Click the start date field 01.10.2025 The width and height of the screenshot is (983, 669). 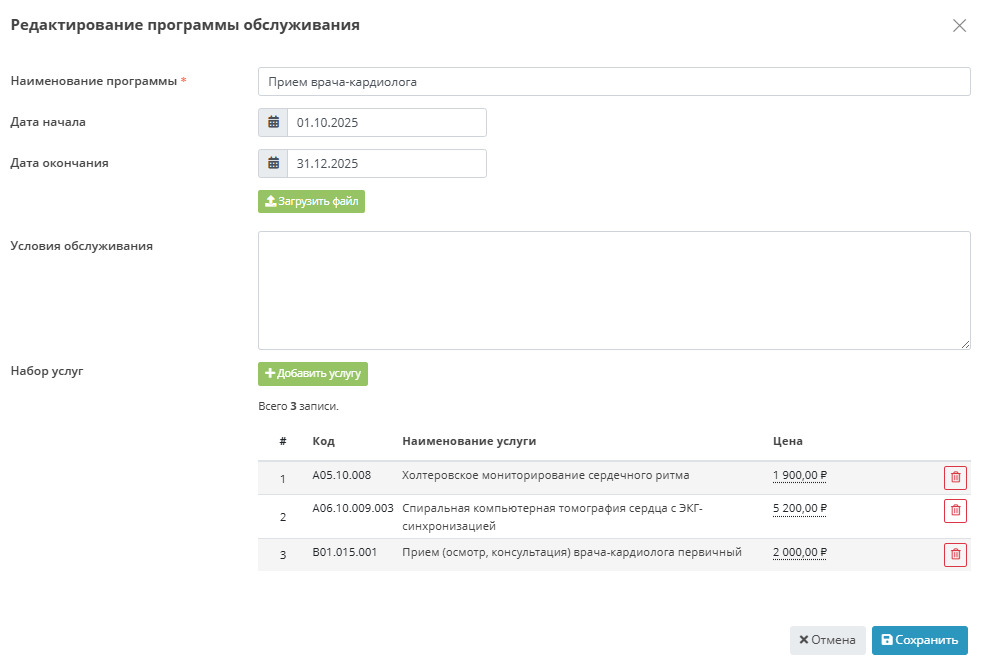(x=386, y=123)
